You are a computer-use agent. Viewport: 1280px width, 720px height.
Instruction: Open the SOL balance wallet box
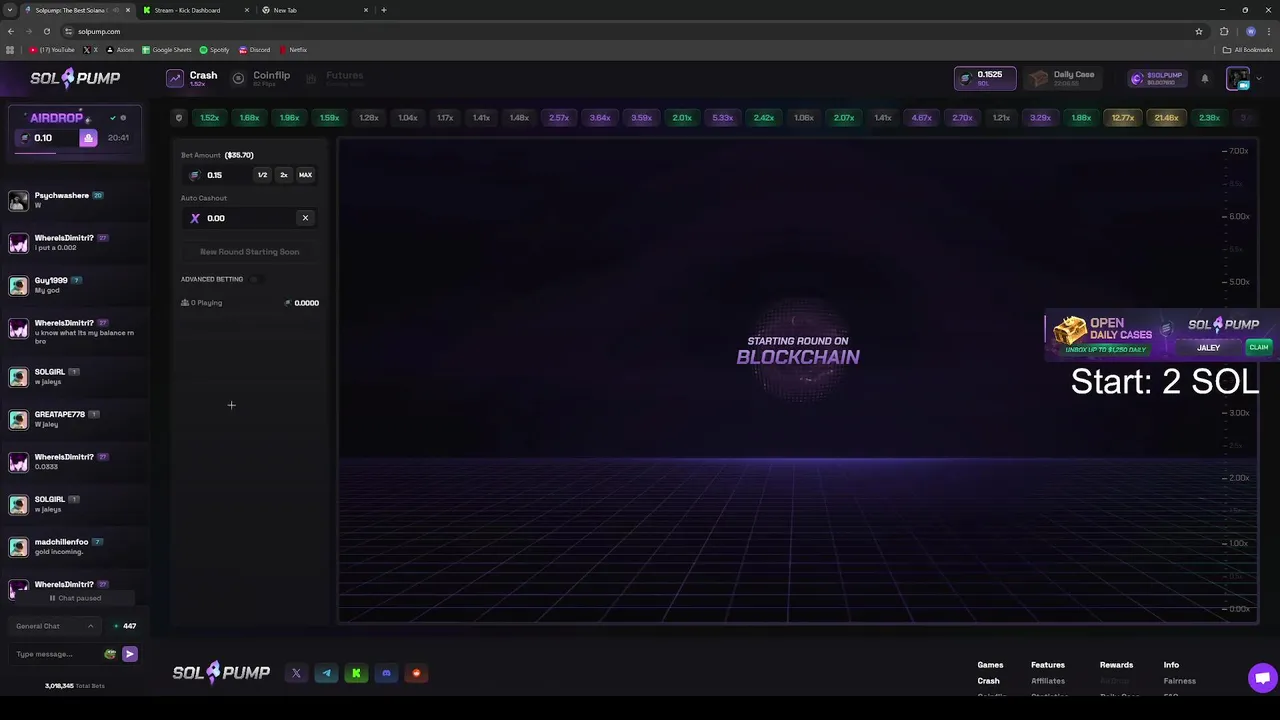985,78
